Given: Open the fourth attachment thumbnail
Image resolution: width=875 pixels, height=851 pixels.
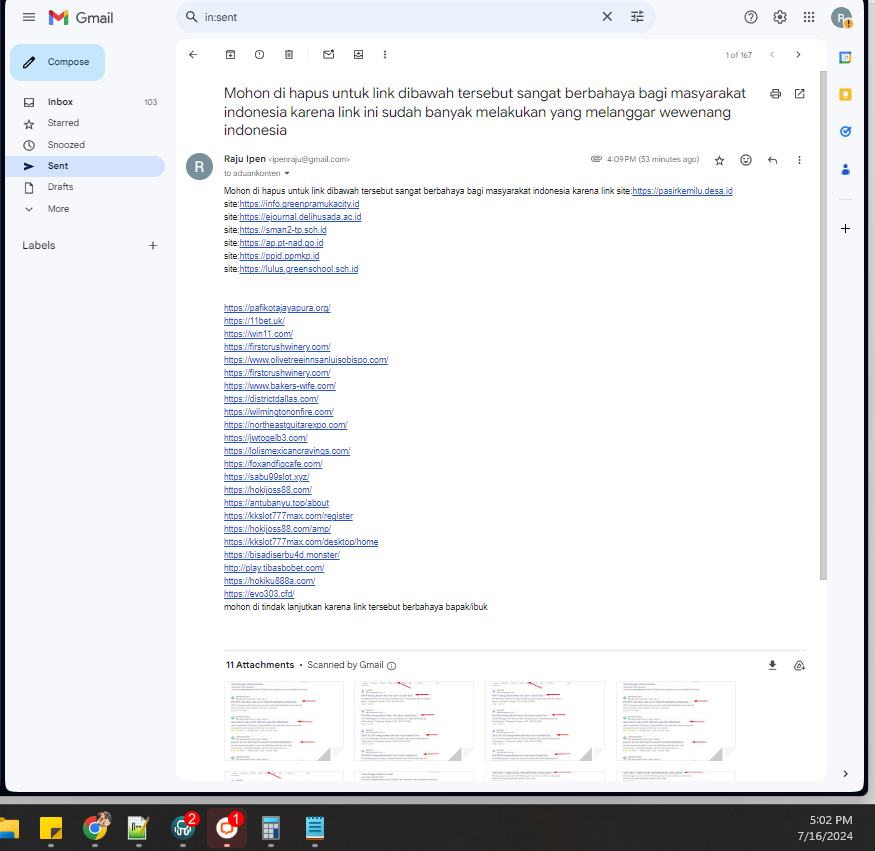Looking at the screenshot, I should 676,721.
